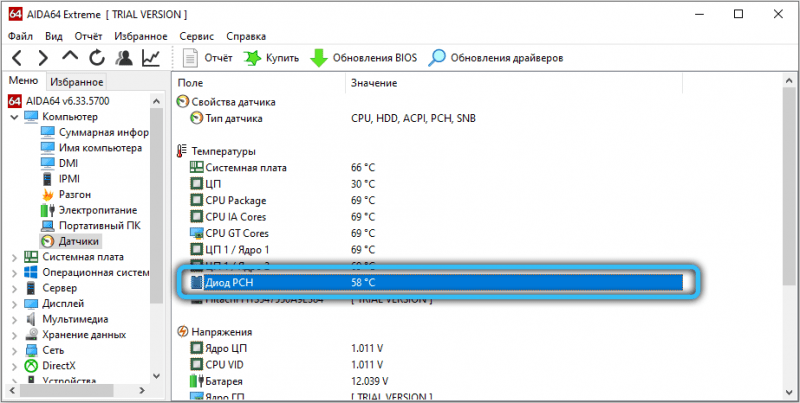Click the Сервер tower tree icon
800x403 pixels.
point(31,288)
